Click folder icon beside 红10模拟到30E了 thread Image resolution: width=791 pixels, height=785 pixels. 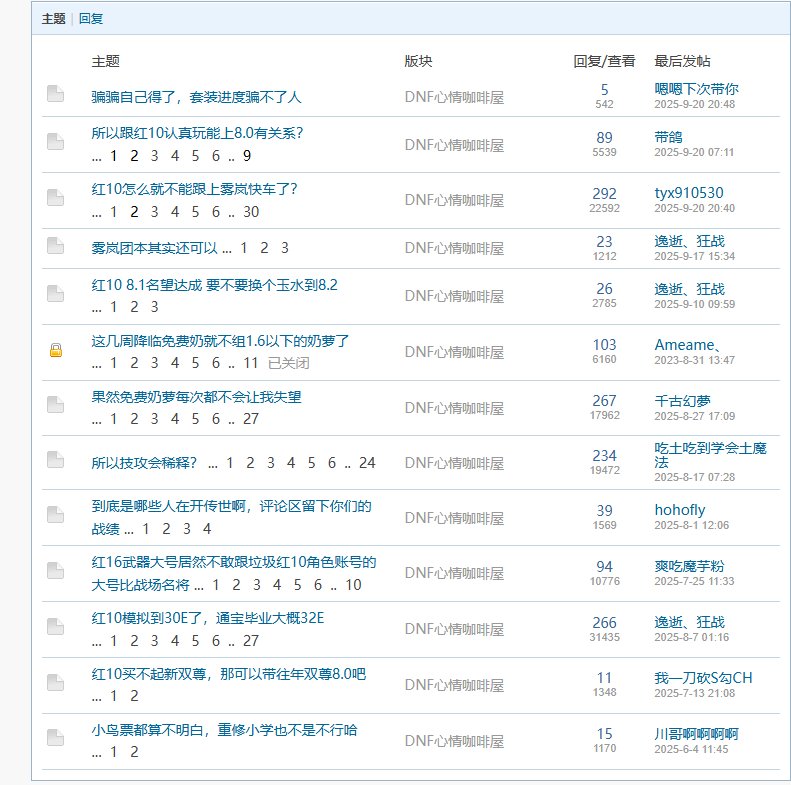tap(56, 628)
